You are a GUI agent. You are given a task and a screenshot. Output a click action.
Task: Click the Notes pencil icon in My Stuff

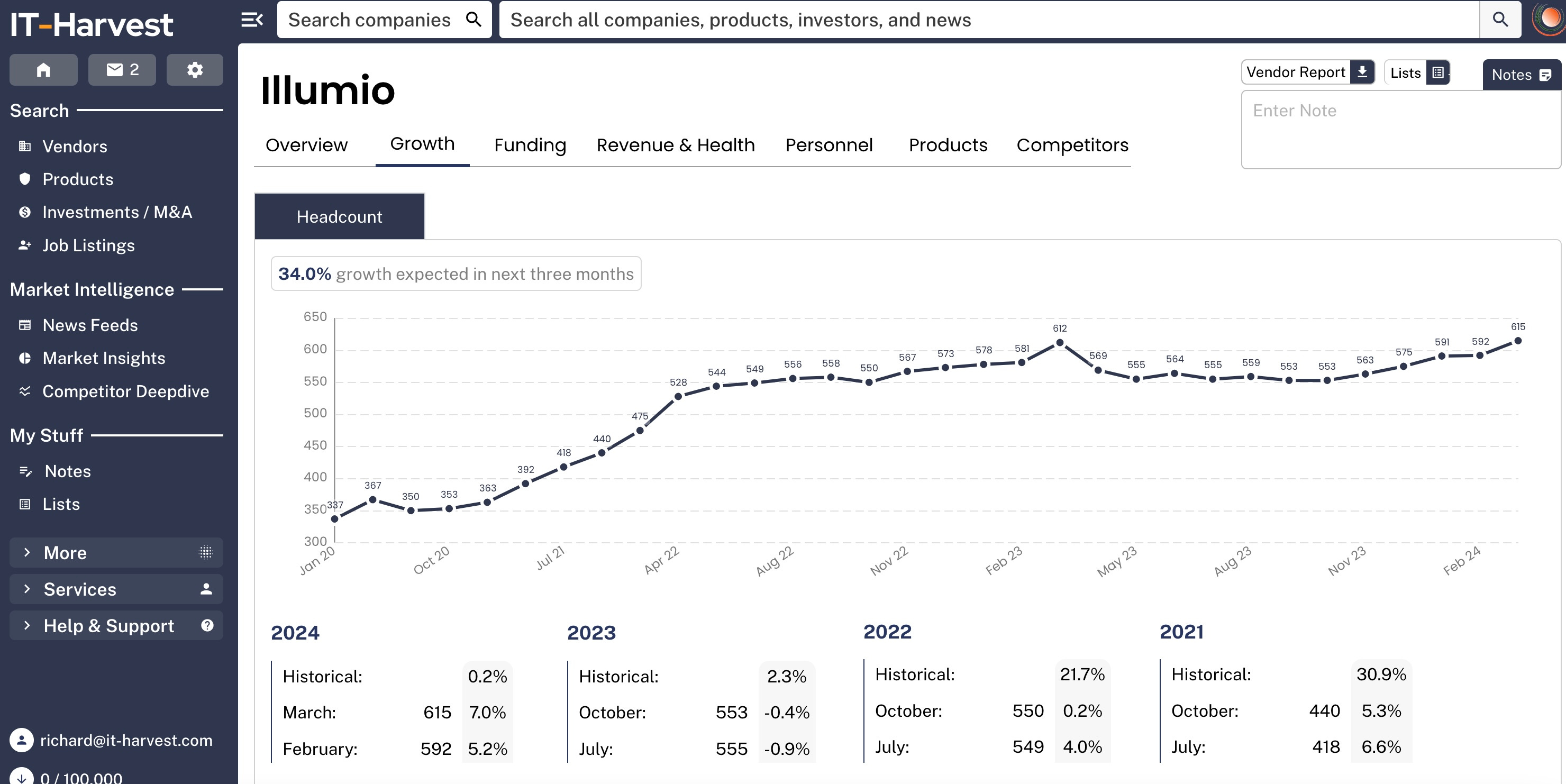[25, 471]
